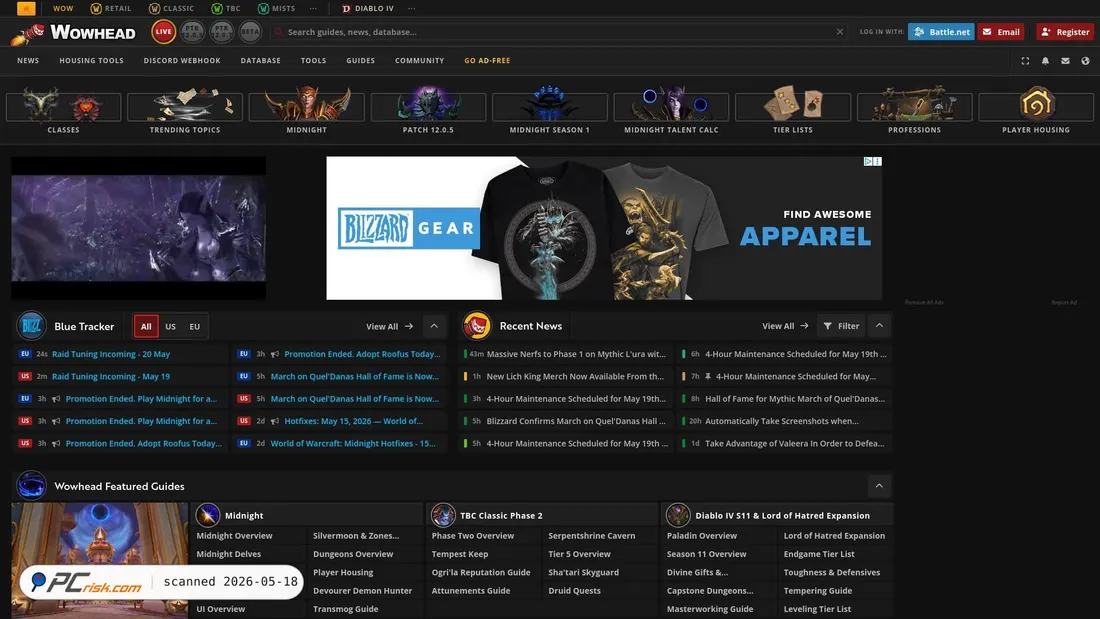
Task: Open the Midnight Talent Calc tile
Action: click(671, 109)
